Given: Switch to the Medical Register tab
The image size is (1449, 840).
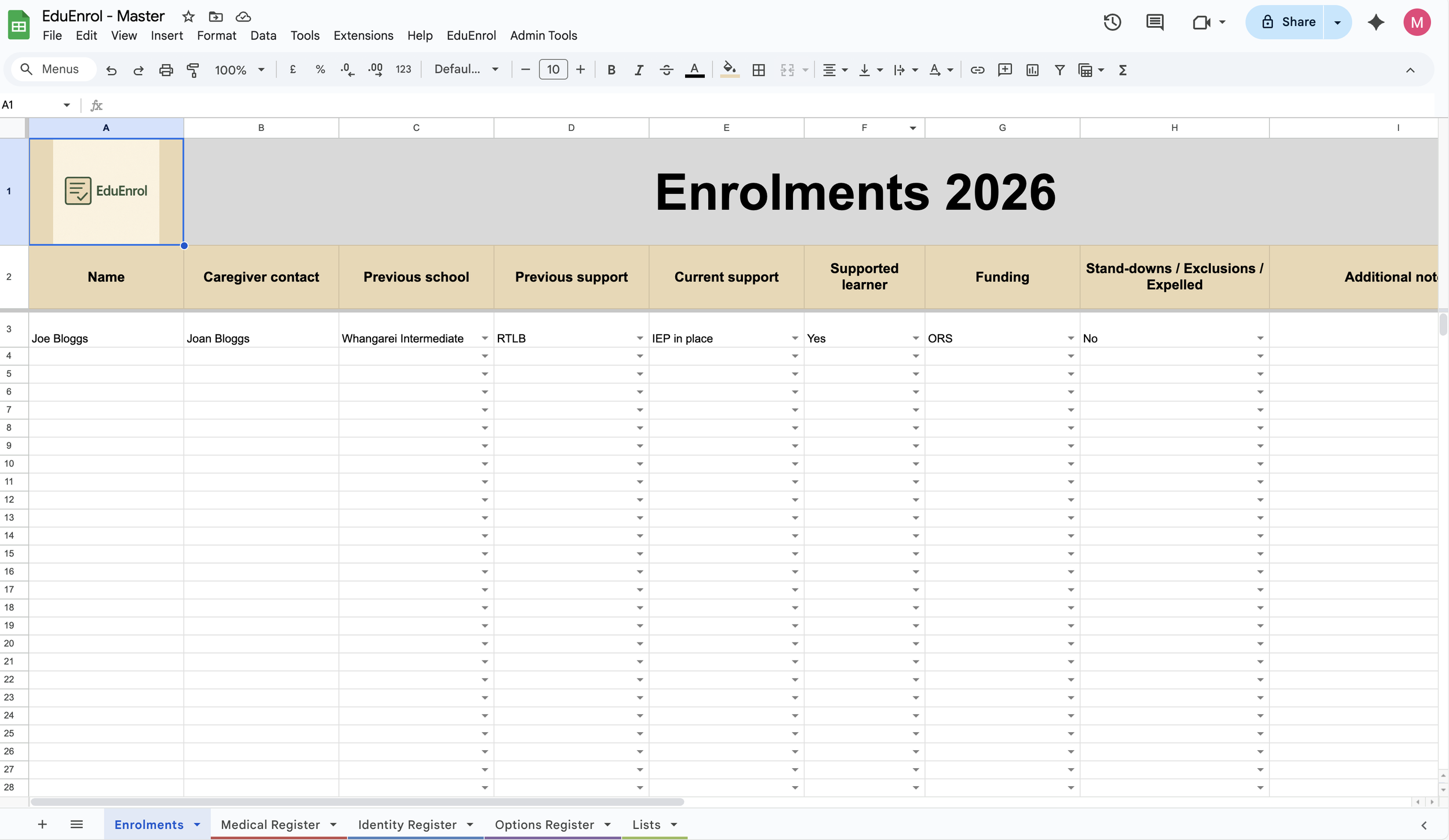Looking at the screenshot, I should coord(270,824).
